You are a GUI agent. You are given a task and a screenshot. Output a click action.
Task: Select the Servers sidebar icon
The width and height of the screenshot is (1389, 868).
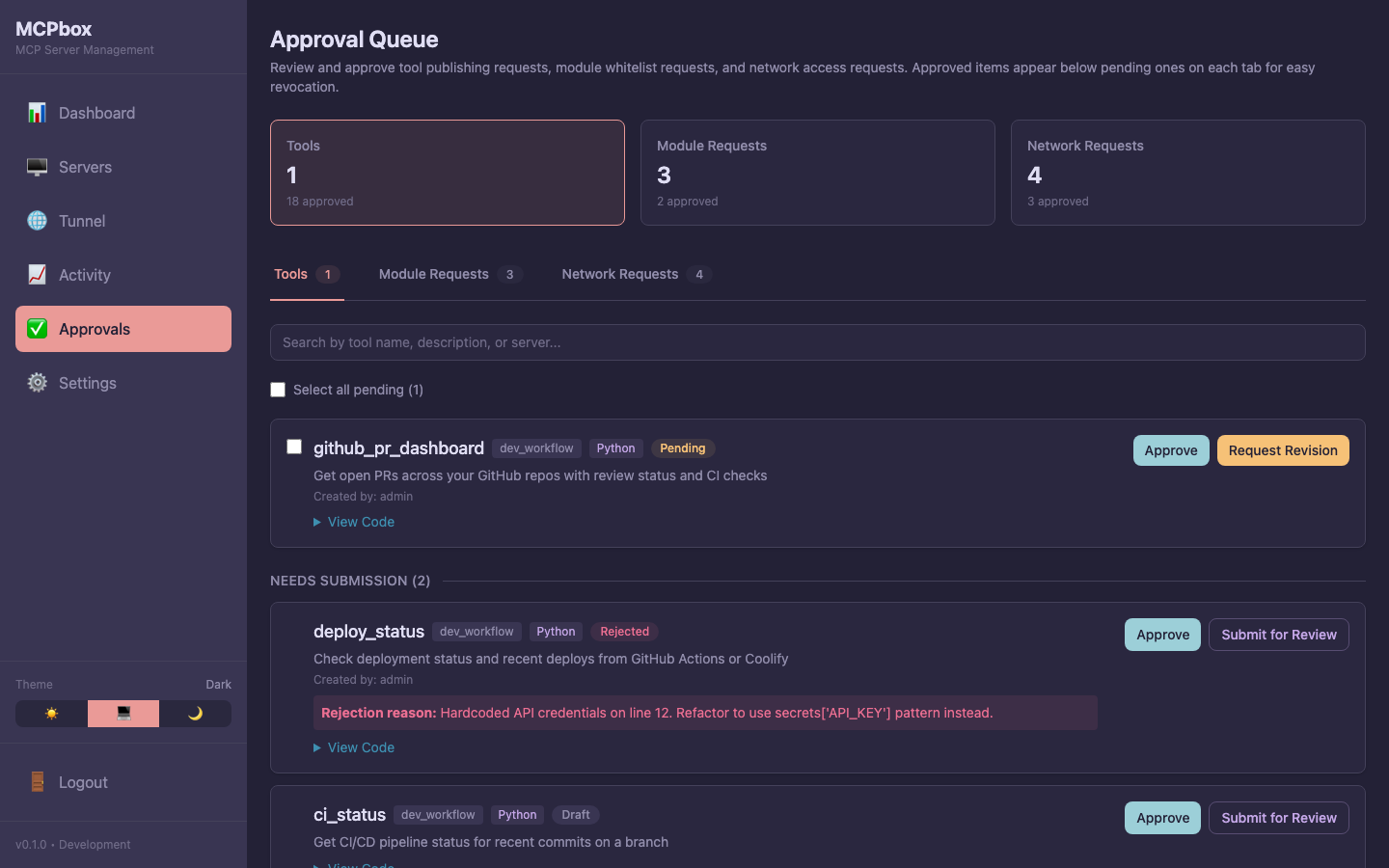tap(37, 167)
